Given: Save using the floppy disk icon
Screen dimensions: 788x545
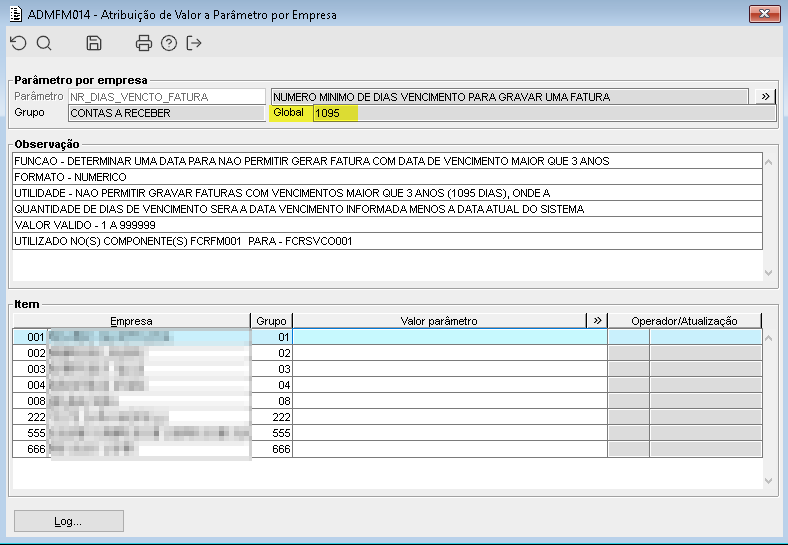Looking at the screenshot, I should point(93,43).
